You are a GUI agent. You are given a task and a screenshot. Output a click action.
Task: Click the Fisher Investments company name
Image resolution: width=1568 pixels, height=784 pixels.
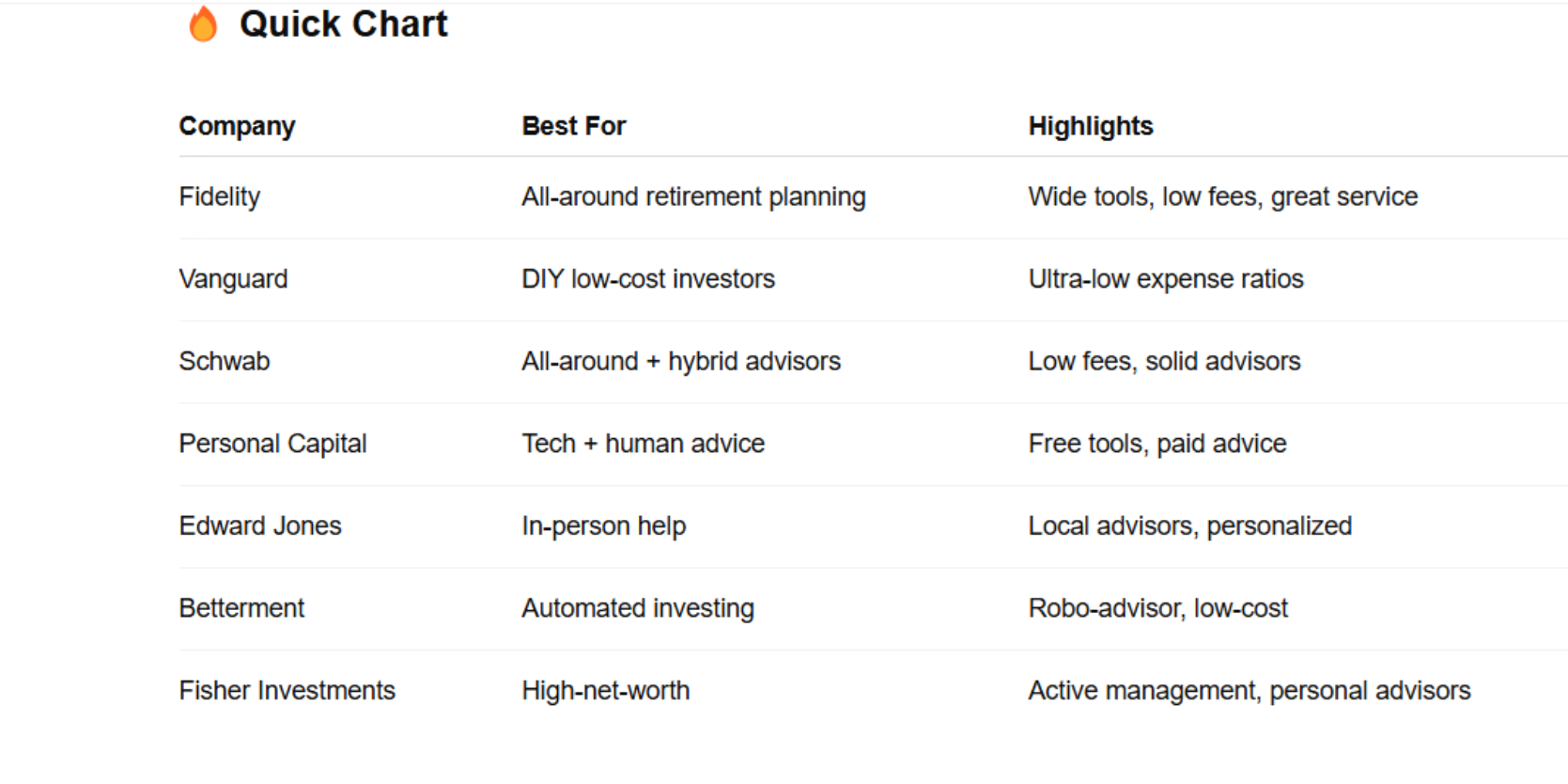coord(287,691)
